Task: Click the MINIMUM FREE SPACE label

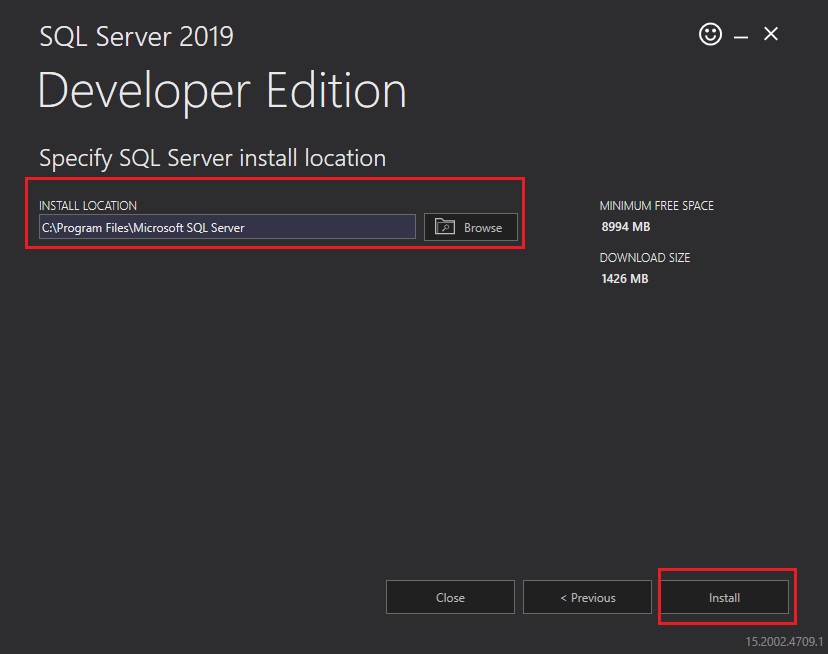Action: click(x=656, y=205)
